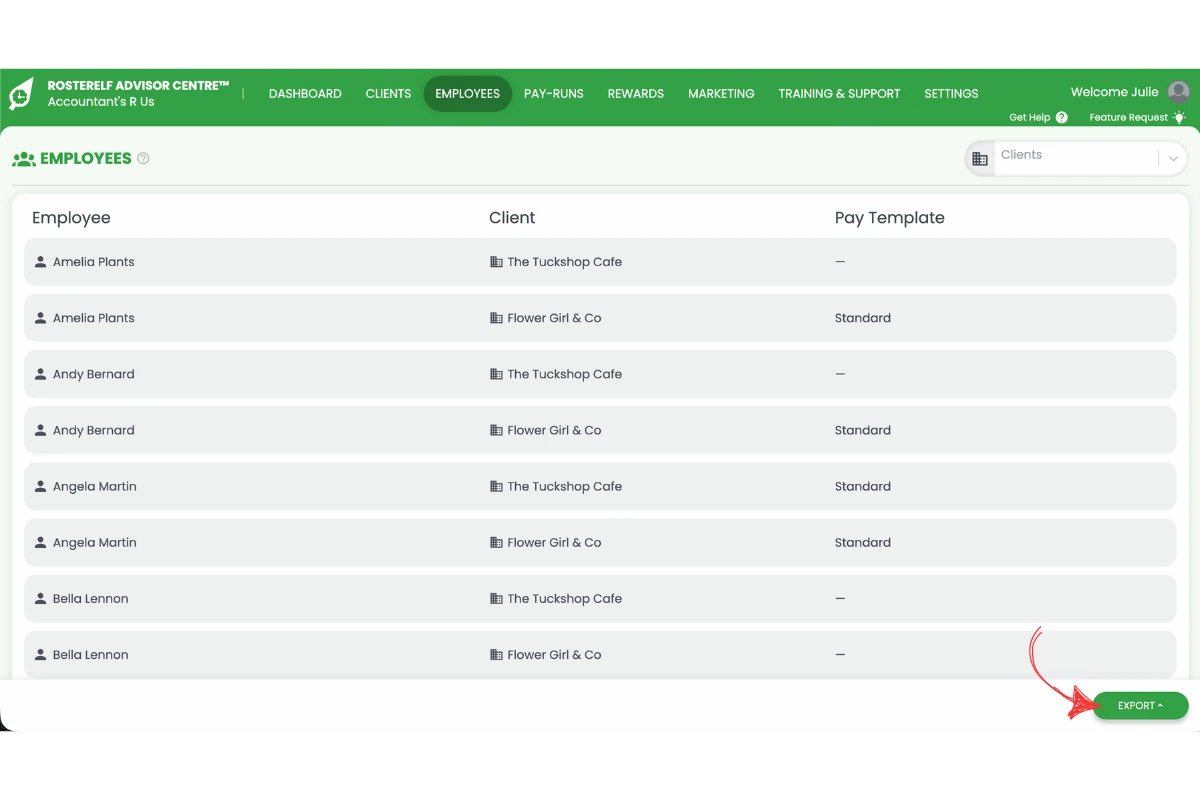
Task: Click the Client column header
Action: [x=512, y=218]
